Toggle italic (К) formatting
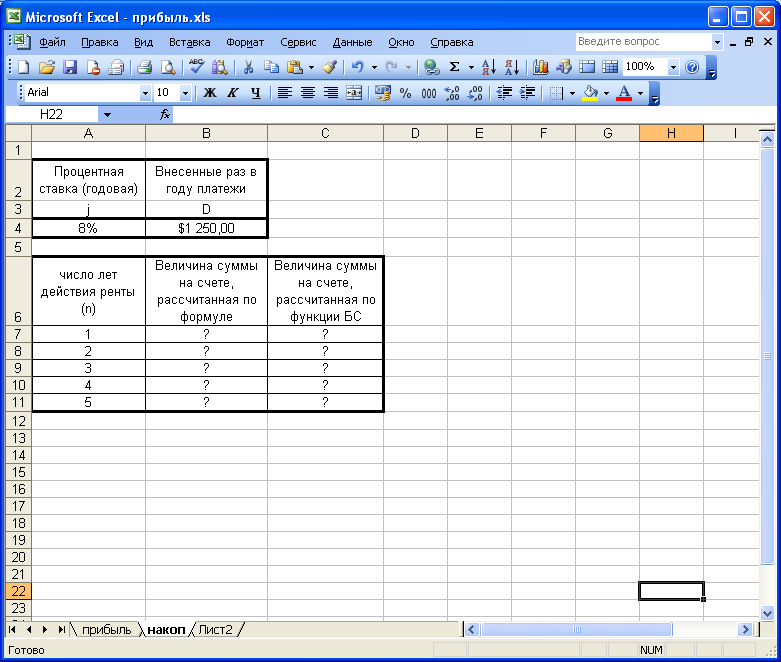This screenshot has width=781, height=662. pos(233,93)
